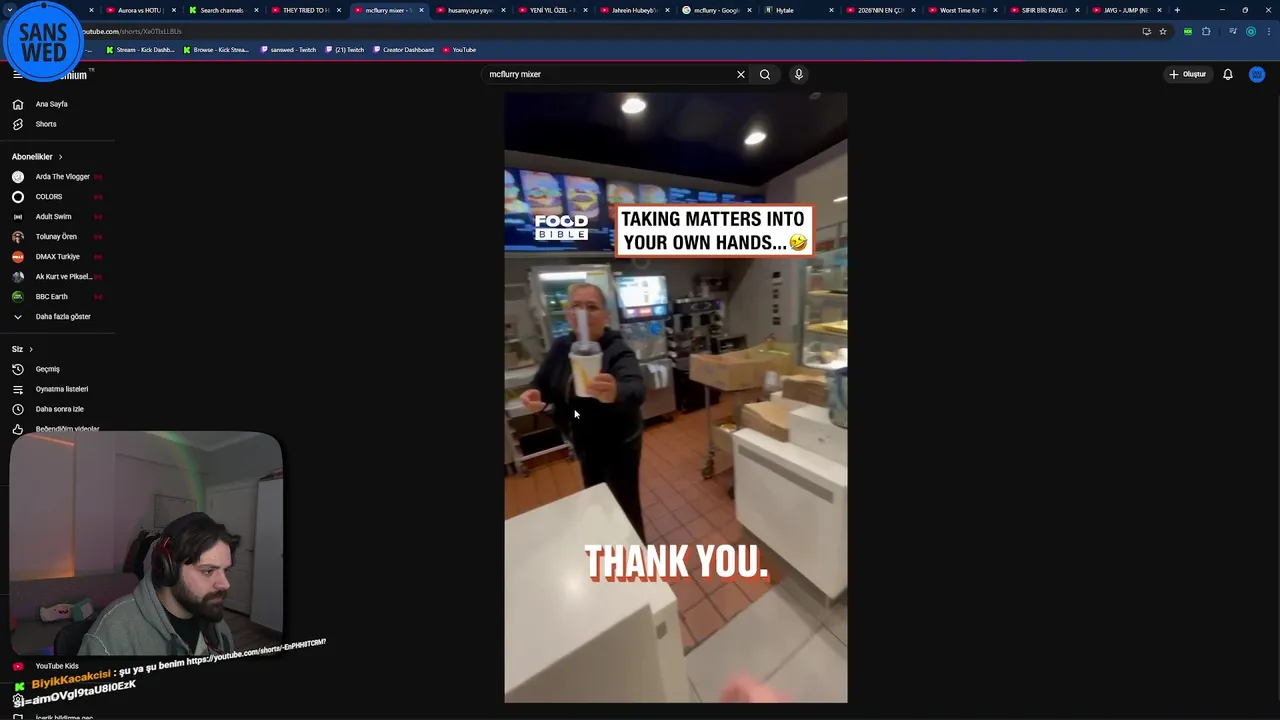Open the account avatar menu
The width and height of the screenshot is (1280, 720).
pyautogui.click(x=1257, y=74)
